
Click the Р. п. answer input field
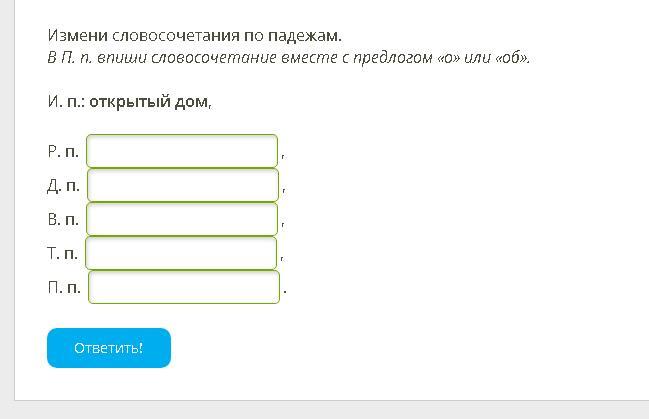tap(182, 151)
